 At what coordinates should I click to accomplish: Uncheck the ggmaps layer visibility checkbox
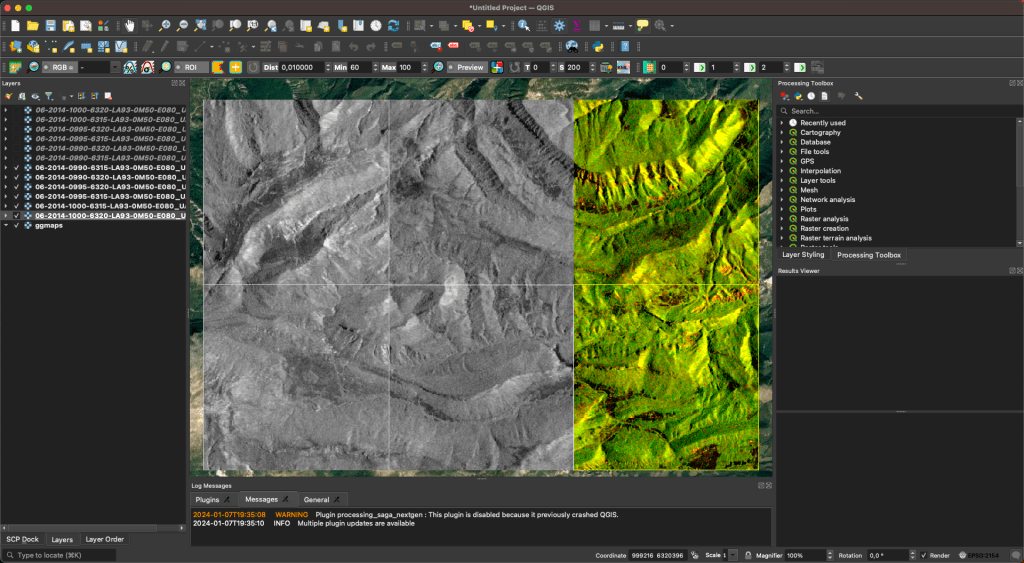coord(16,225)
